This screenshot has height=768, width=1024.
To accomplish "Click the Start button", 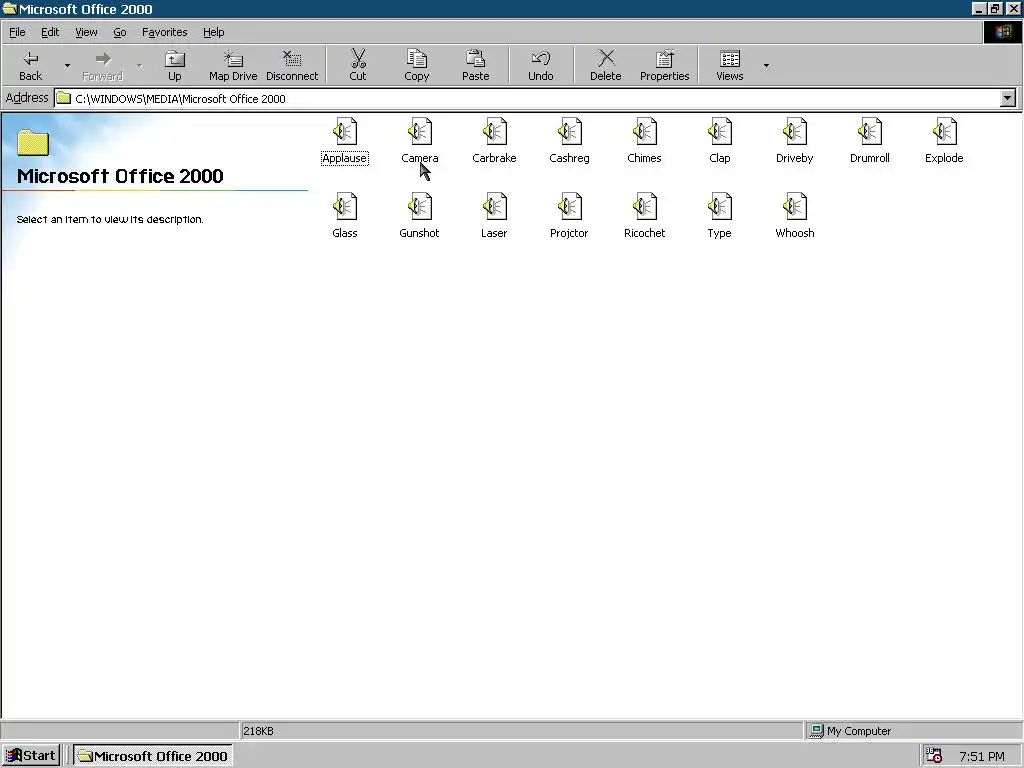I will pyautogui.click(x=31, y=756).
